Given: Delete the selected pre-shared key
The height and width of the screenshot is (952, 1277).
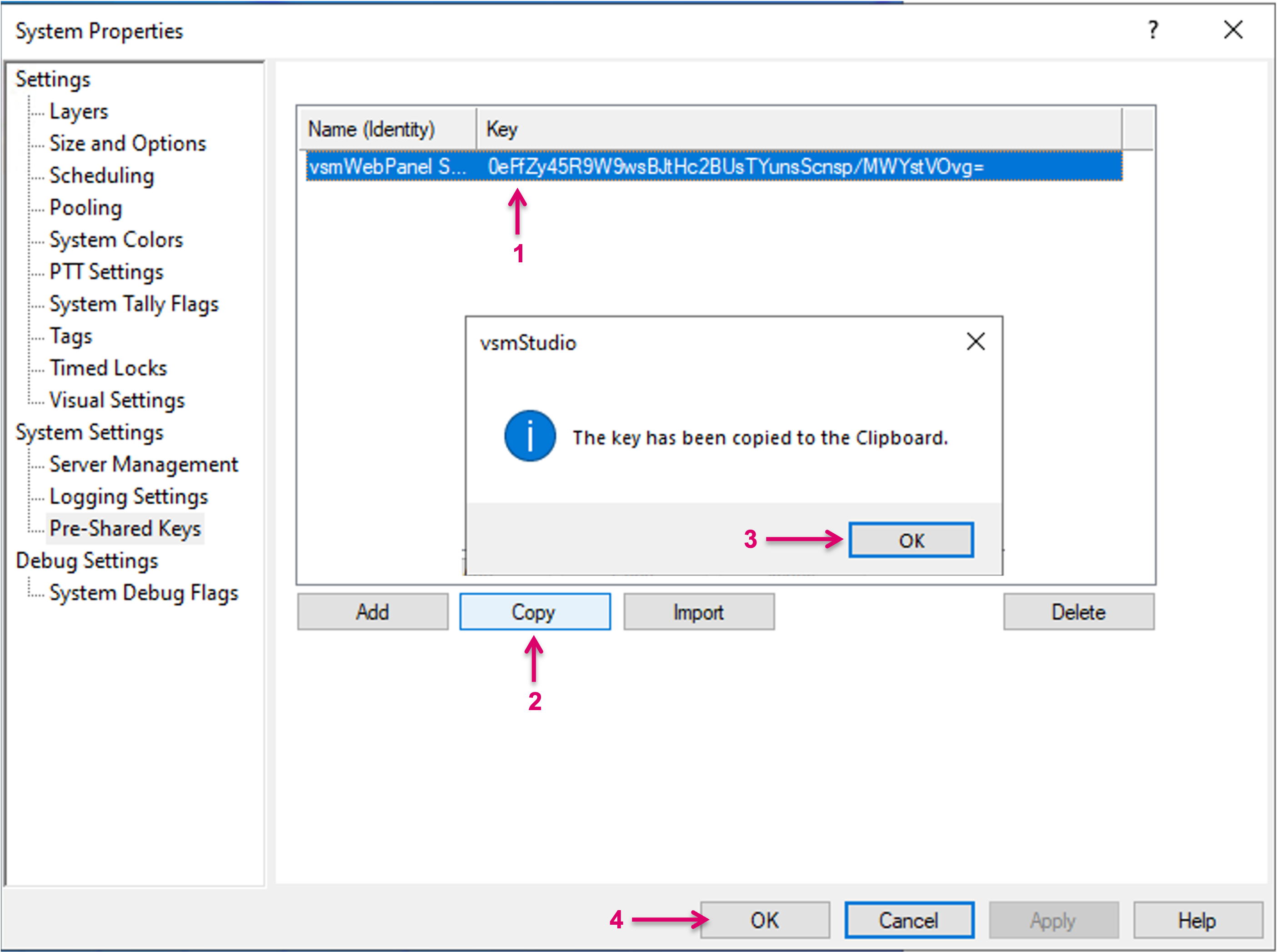Looking at the screenshot, I should click(x=1078, y=612).
